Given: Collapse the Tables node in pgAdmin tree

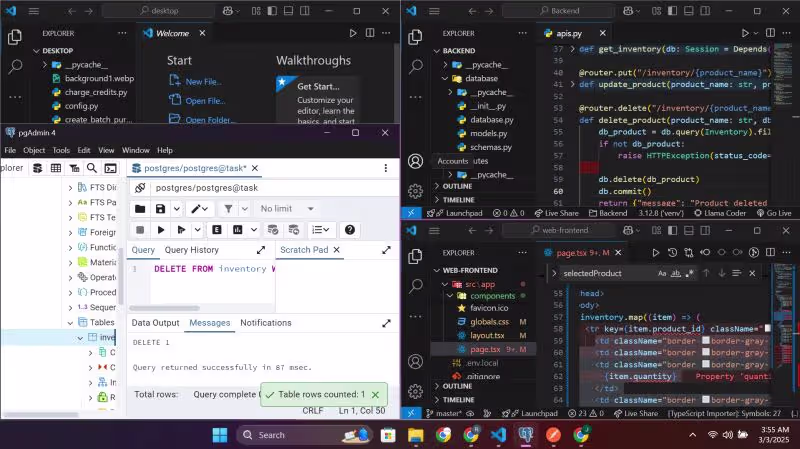Looking at the screenshot, I should (x=70, y=322).
